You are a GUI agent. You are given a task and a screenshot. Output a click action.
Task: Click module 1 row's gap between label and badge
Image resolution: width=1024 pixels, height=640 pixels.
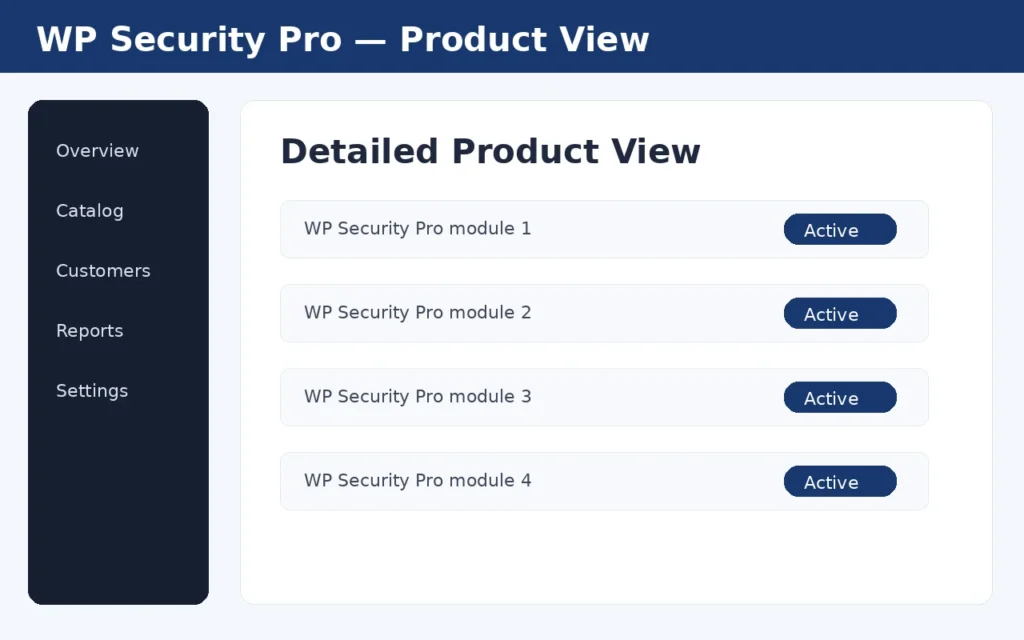click(656, 229)
